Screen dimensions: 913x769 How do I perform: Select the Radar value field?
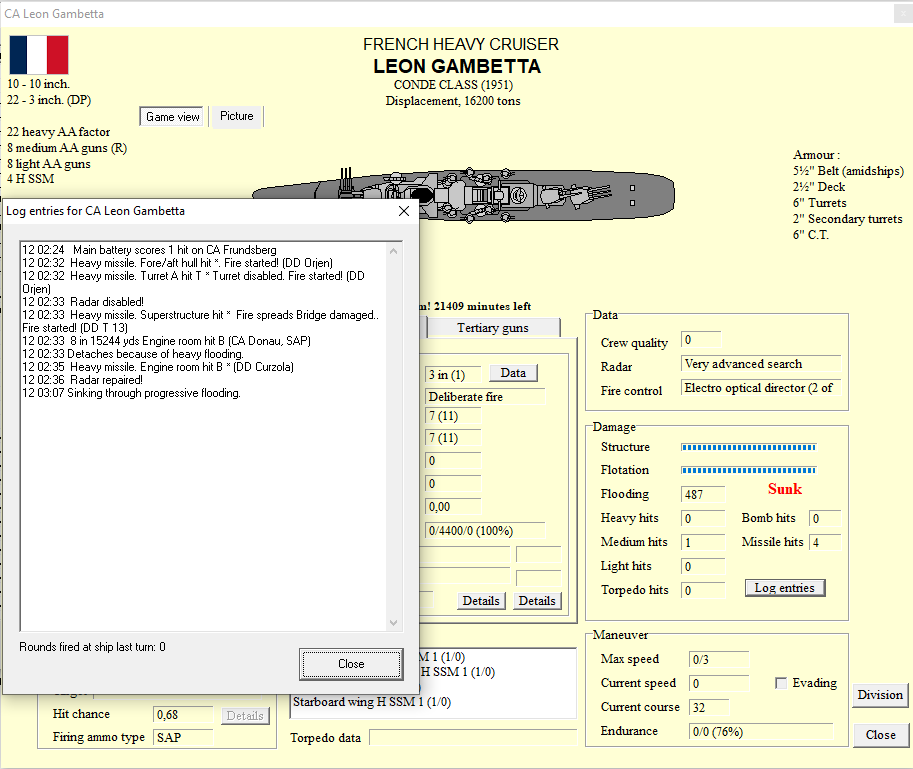(761, 364)
